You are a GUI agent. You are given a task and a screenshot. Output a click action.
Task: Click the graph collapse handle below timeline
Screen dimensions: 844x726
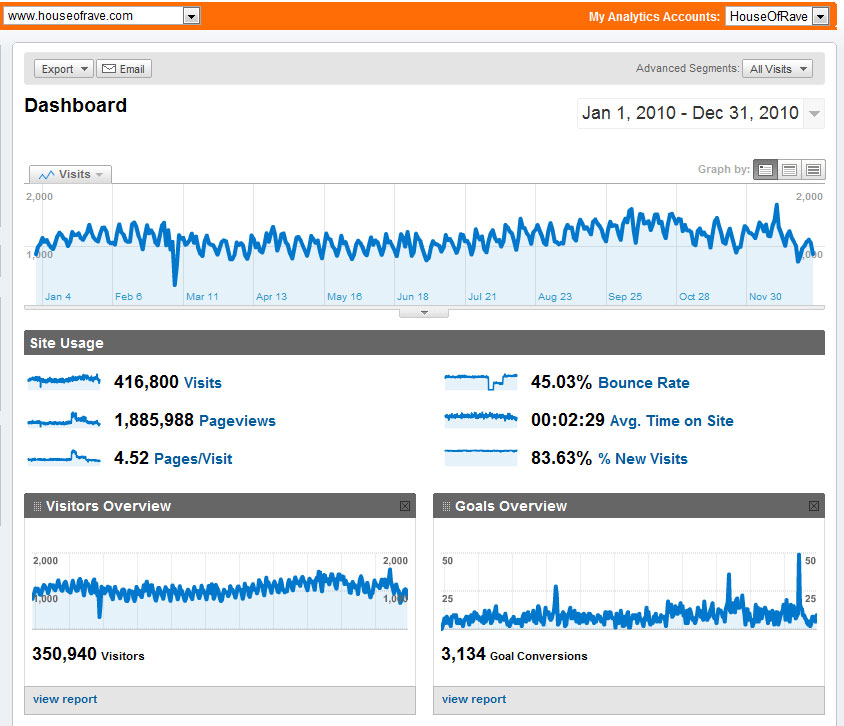pos(424,312)
